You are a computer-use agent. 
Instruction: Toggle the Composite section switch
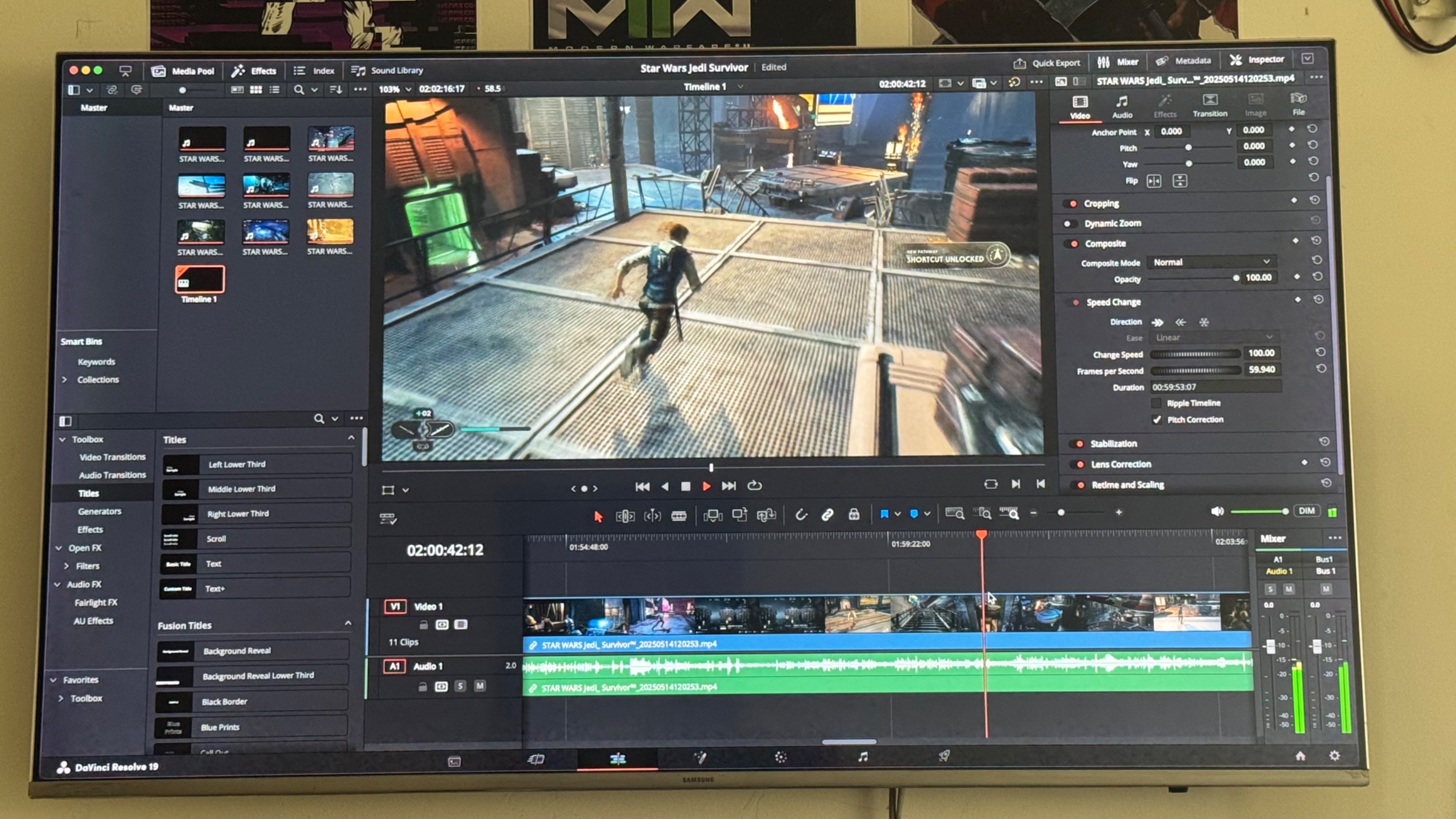point(1071,244)
